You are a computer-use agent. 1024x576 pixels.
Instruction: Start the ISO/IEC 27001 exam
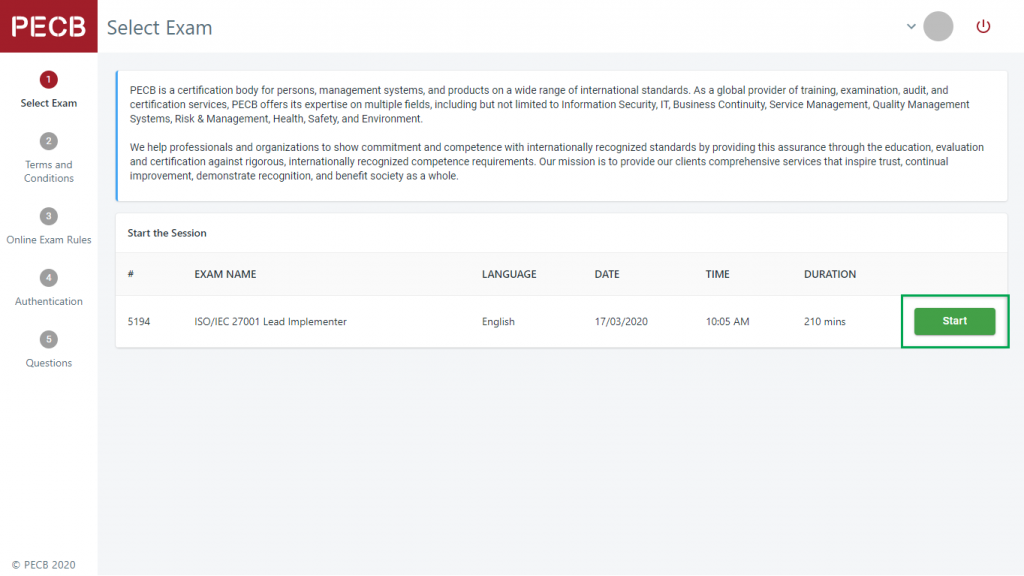pos(954,321)
